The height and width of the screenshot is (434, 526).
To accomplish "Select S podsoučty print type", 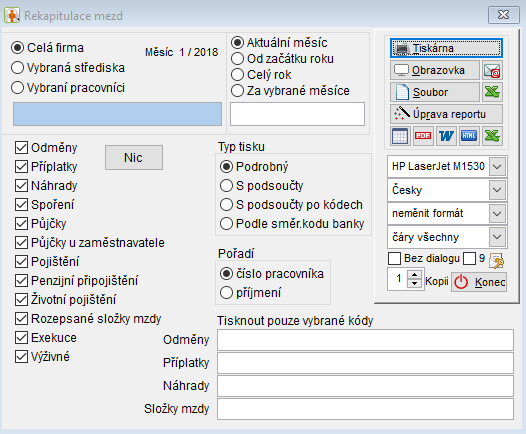I will click(226, 185).
